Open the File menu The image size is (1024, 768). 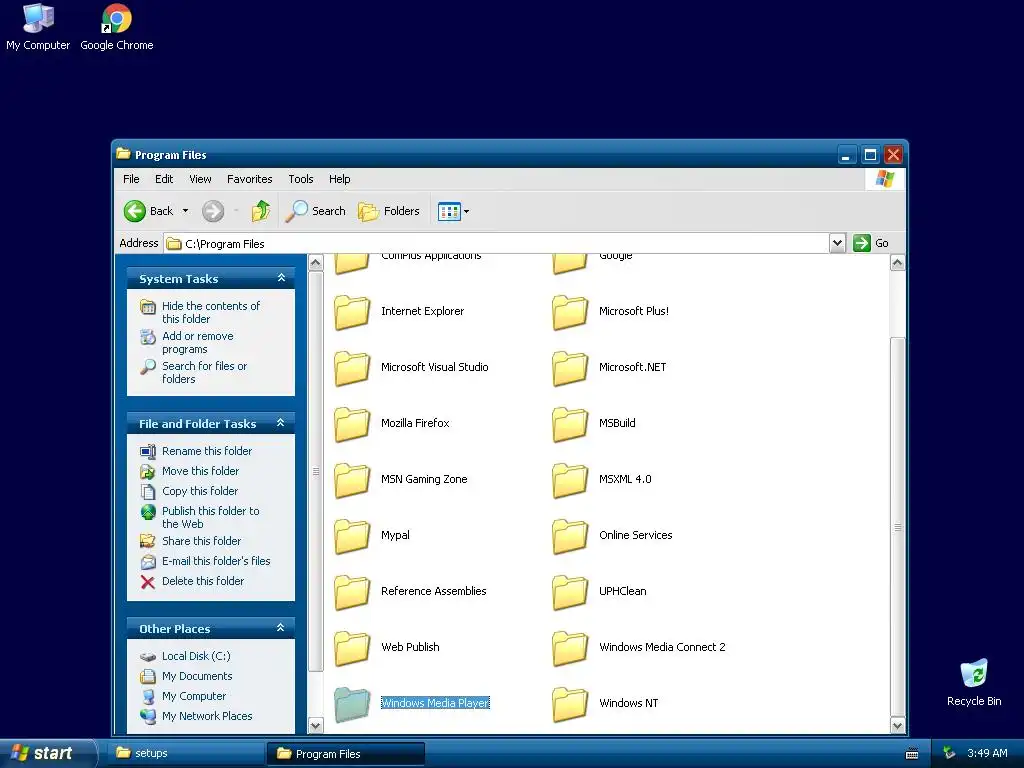(x=131, y=179)
